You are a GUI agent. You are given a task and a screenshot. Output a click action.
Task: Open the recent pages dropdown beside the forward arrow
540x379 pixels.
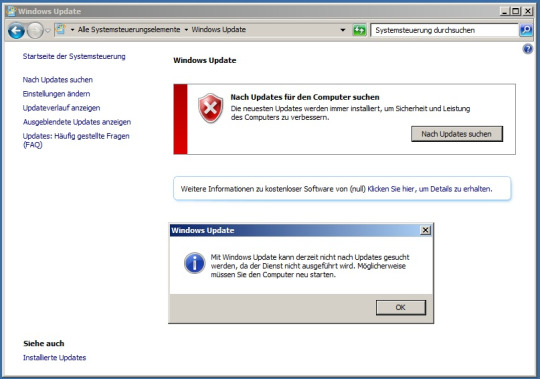tap(48, 30)
